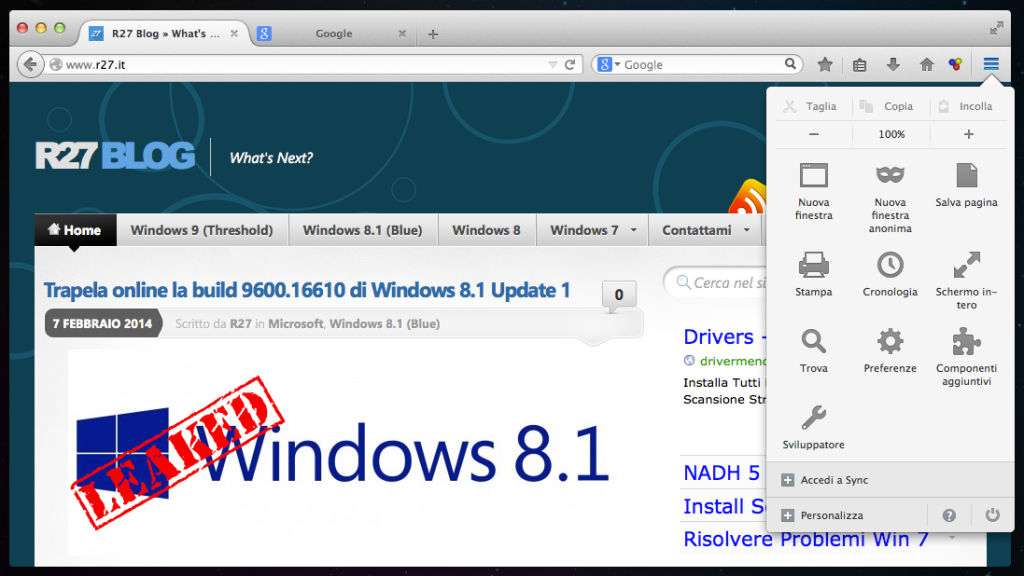Screen dimensions: 1024x576
Task: Select the R27 Blog tab
Action: (x=163, y=33)
